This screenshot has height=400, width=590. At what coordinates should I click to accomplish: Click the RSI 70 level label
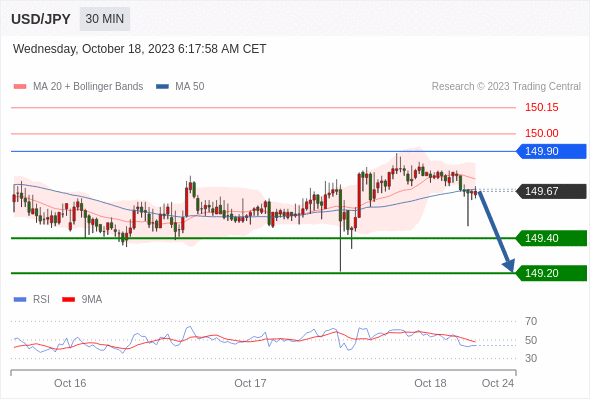point(531,321)
